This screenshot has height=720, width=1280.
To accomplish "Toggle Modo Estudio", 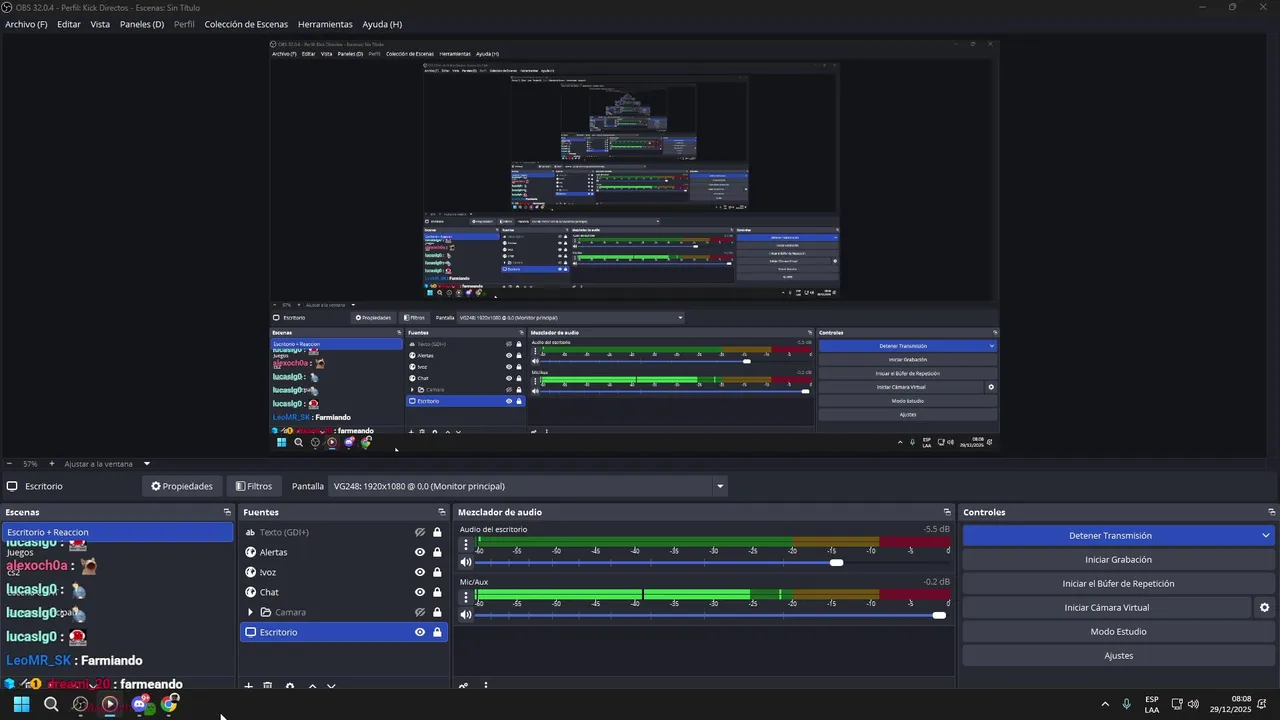I will (1118, 632).
